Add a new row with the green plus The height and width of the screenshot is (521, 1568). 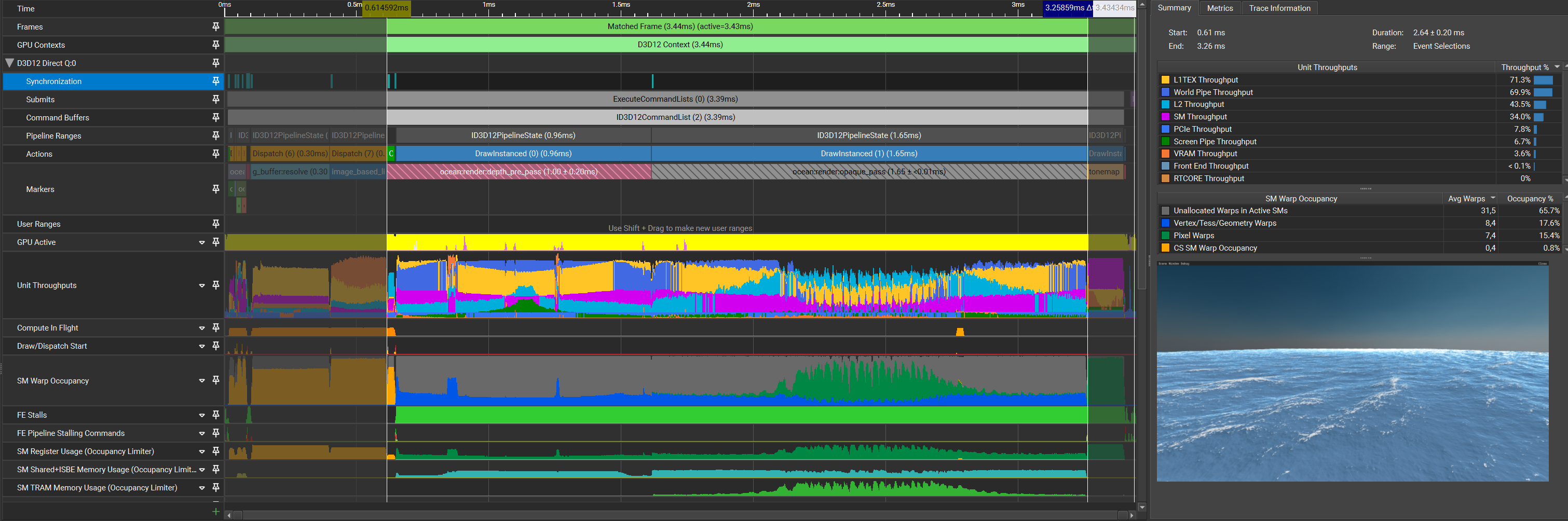[215, 512]
